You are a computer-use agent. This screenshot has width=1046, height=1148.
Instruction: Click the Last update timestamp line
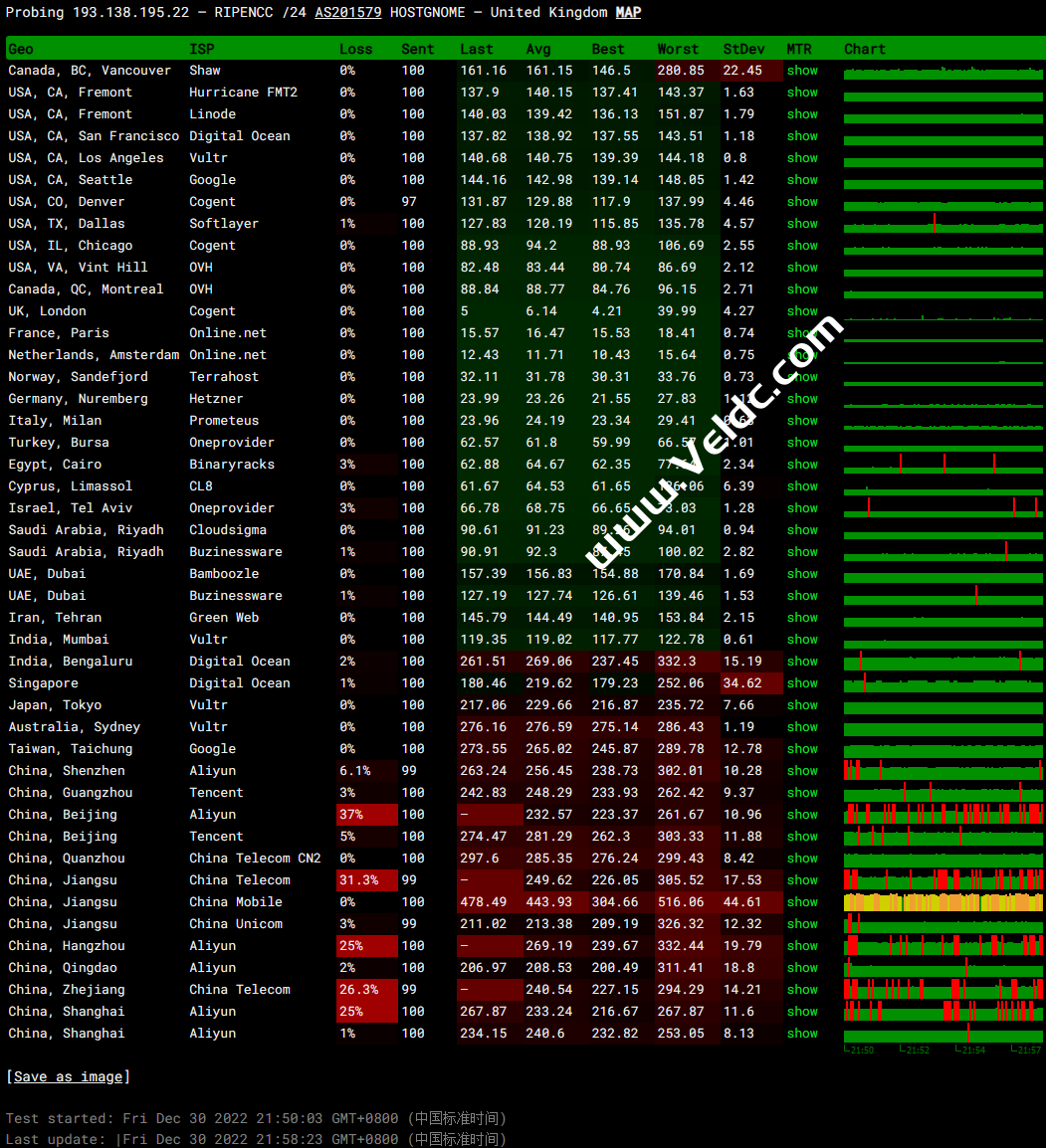pos(256,1140)
